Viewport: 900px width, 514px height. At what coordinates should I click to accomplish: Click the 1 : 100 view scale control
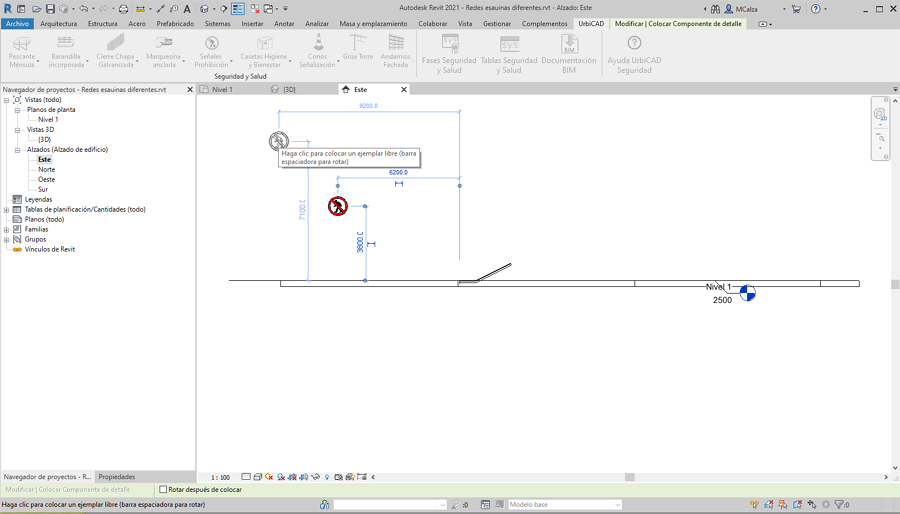pos(220,477)
